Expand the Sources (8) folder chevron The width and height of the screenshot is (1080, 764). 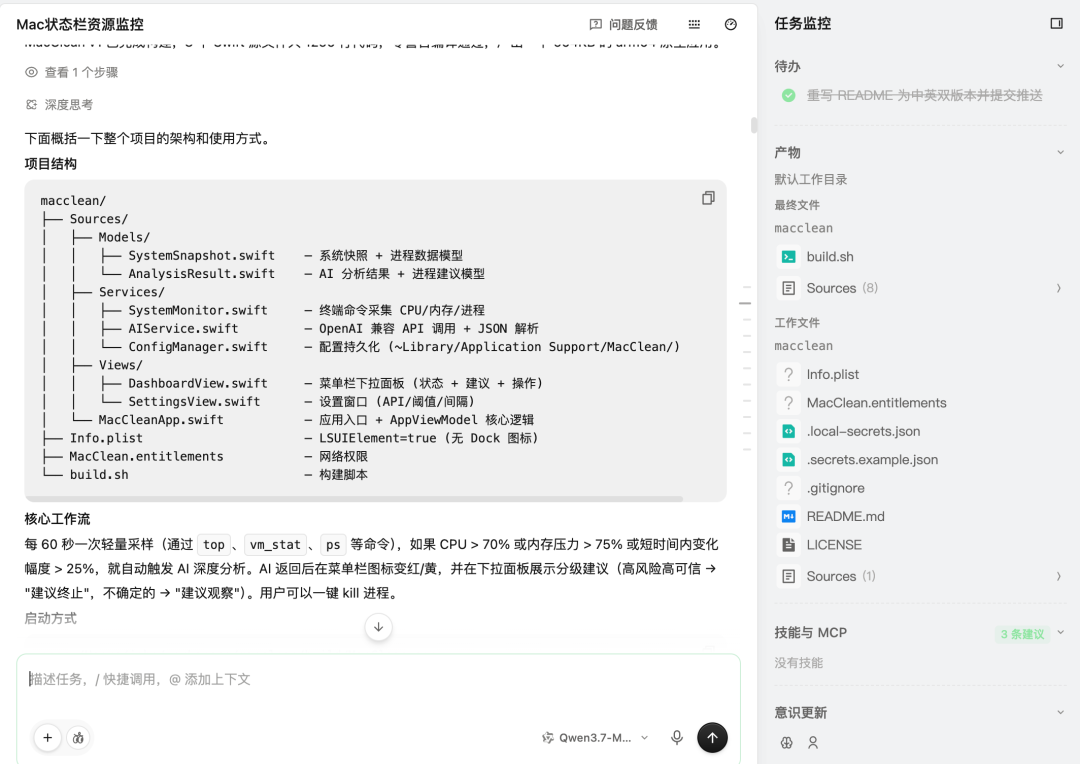pyautogui.click(x=1059, y=288)
